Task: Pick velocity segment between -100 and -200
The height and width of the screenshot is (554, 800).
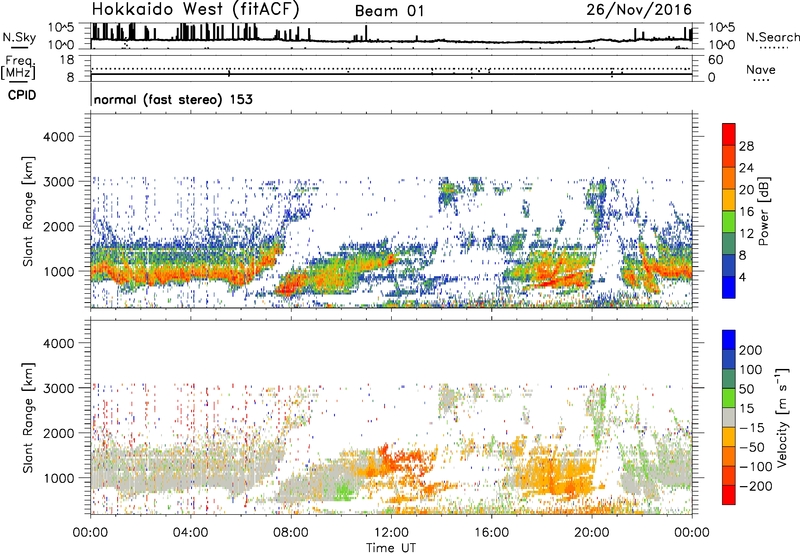Action: [729, 475]
